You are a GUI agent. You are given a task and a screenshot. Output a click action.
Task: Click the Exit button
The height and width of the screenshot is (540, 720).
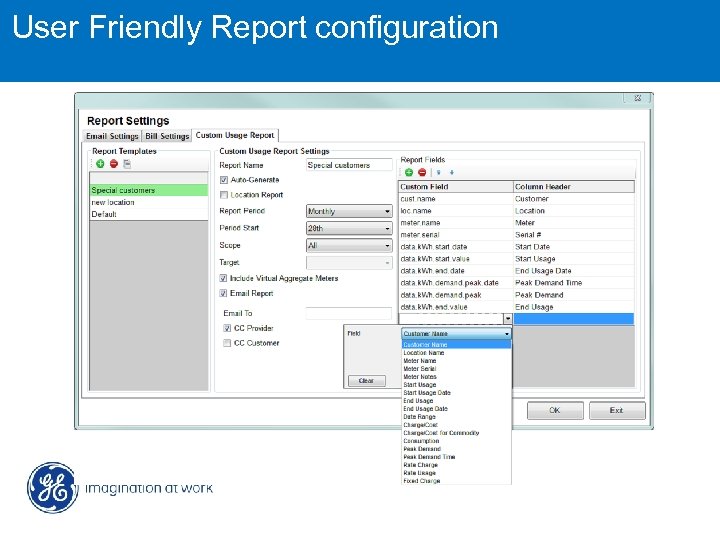pos(617,411)
